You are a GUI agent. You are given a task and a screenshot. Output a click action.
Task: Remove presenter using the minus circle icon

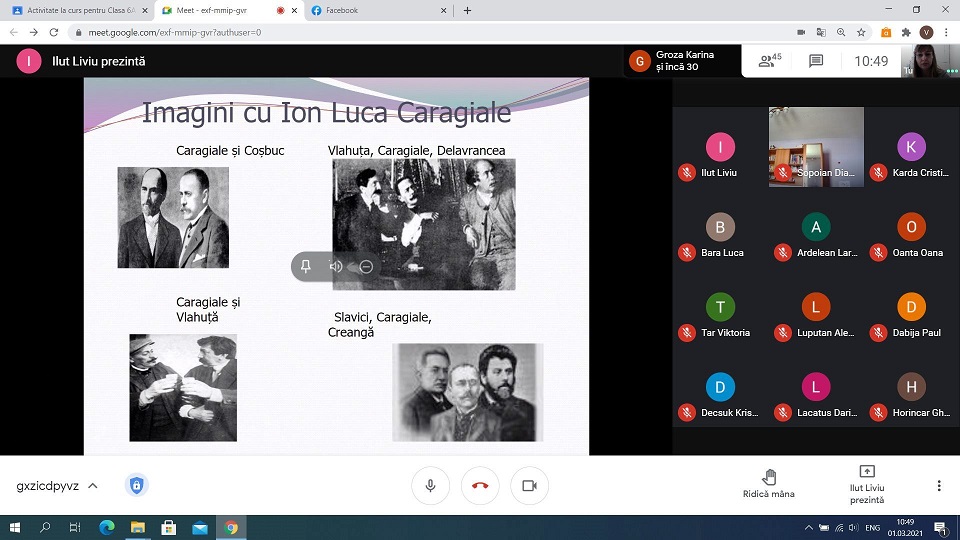(366, 266)
